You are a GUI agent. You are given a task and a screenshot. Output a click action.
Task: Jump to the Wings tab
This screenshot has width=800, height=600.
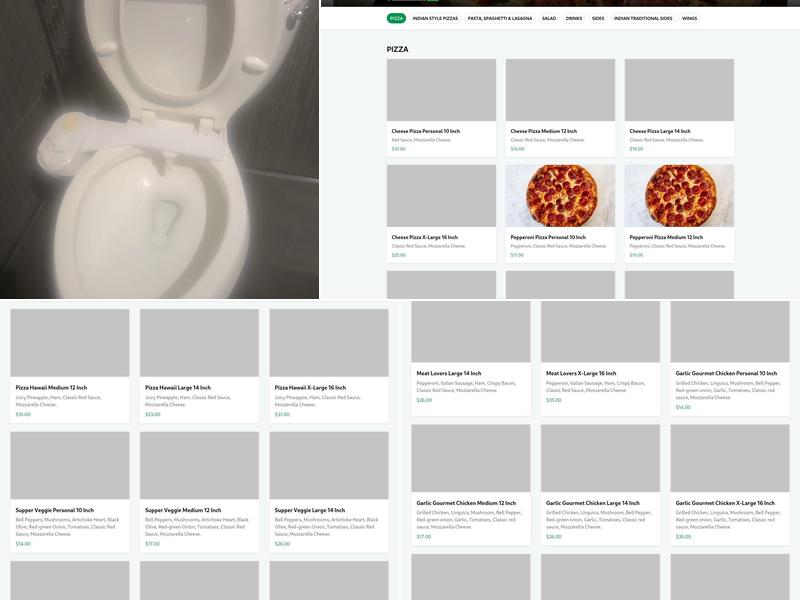click(x=690, y=18)
